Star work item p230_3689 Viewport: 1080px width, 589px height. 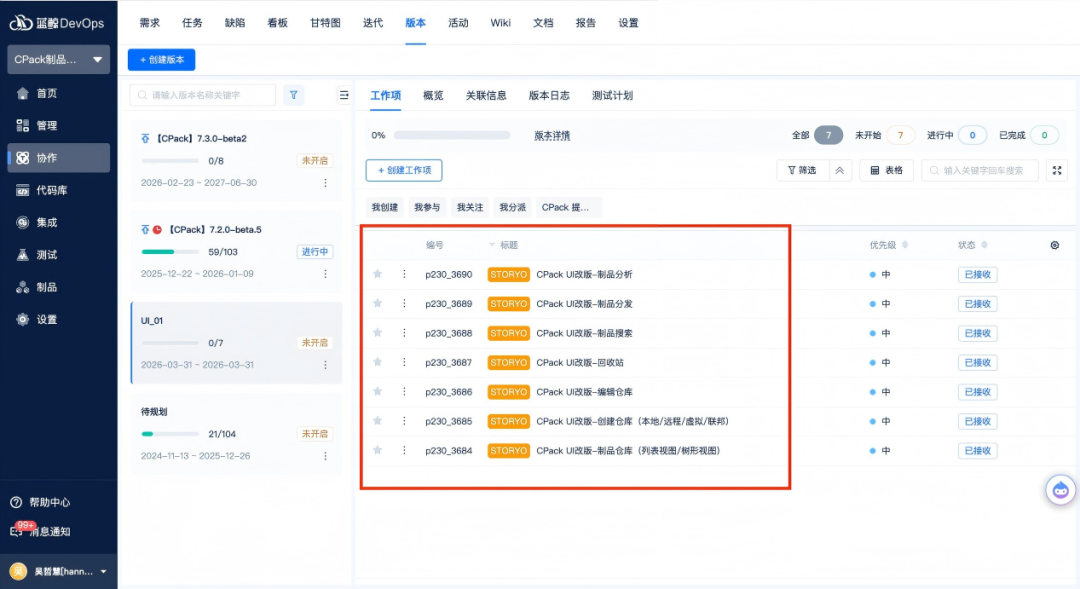tap(377, 303)
